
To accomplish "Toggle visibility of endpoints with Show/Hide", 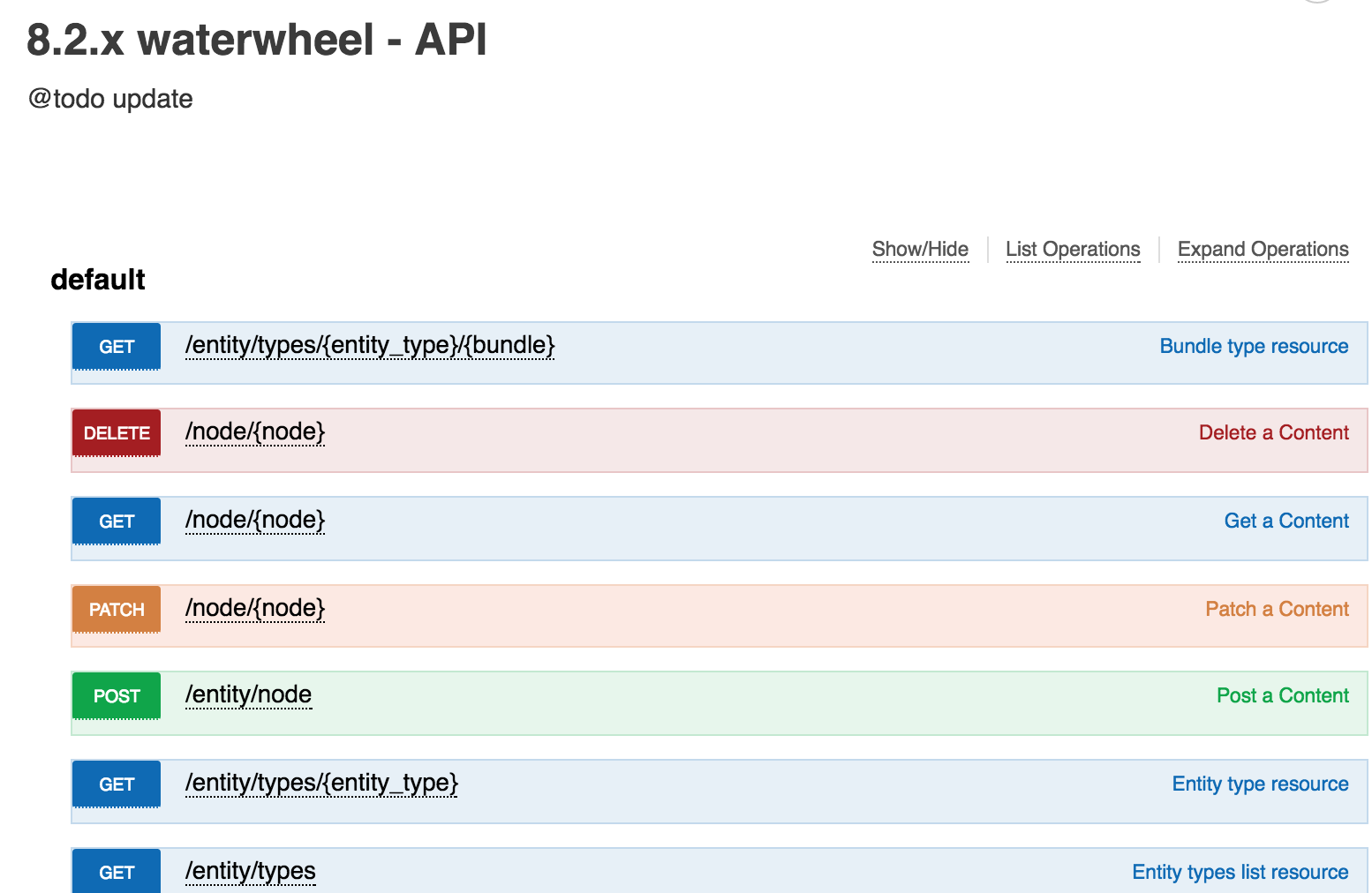I will [920, 249].
